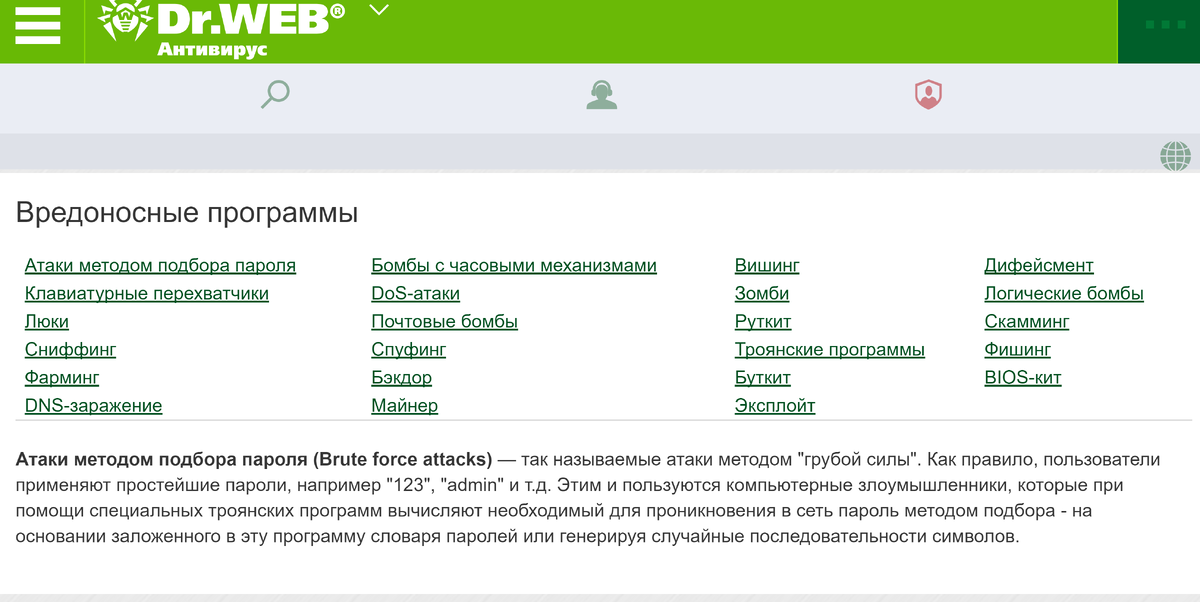Open the "BIOS-кит" entry
The image size is (1200, 602).
click(1021, 377)
